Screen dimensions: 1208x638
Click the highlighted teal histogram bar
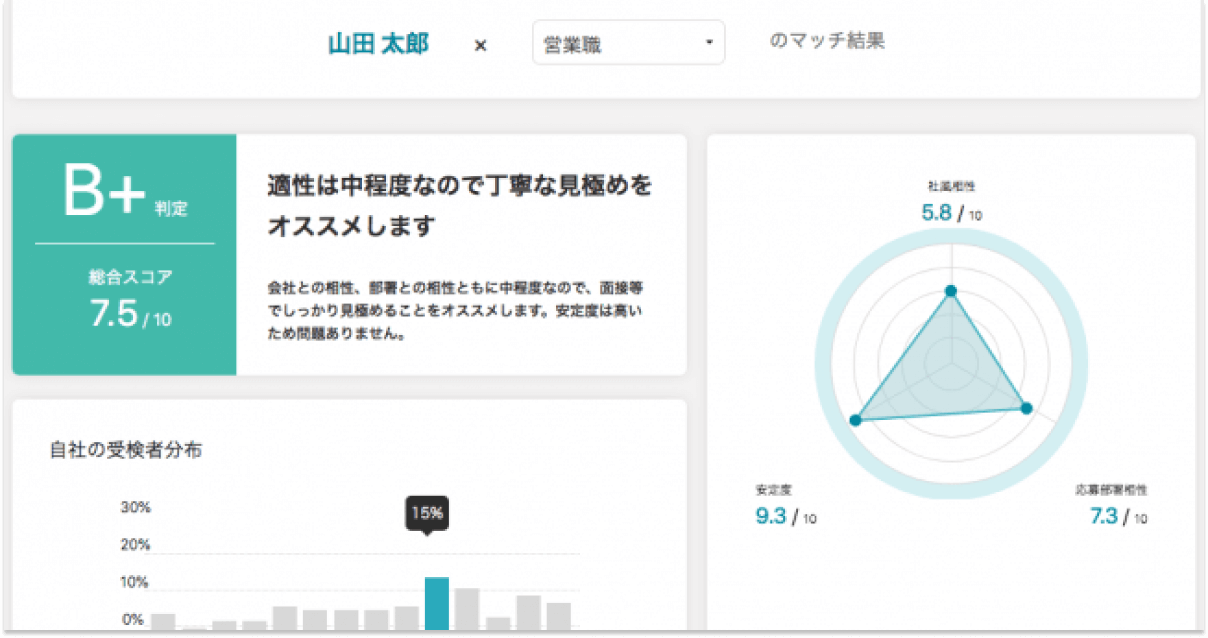(x=436, y=603)
